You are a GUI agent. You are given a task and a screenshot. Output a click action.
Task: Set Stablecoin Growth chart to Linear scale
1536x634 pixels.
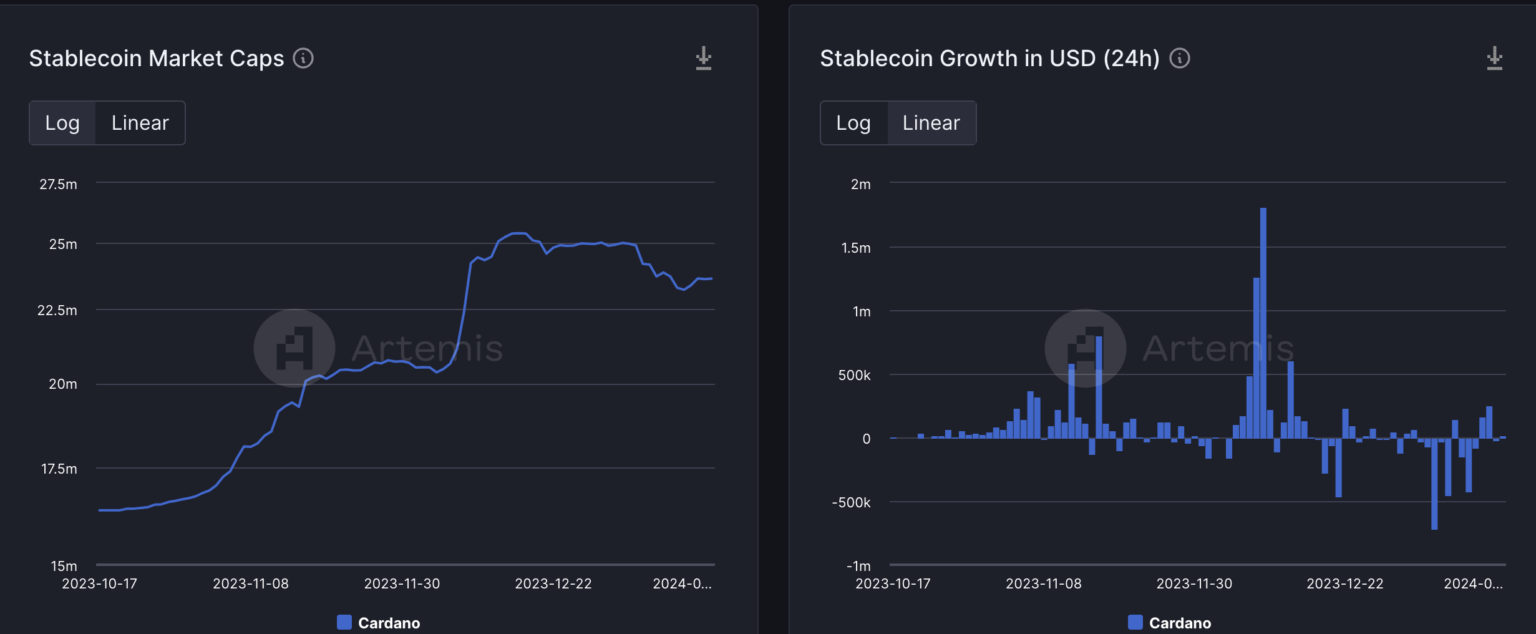coord(931,123)
